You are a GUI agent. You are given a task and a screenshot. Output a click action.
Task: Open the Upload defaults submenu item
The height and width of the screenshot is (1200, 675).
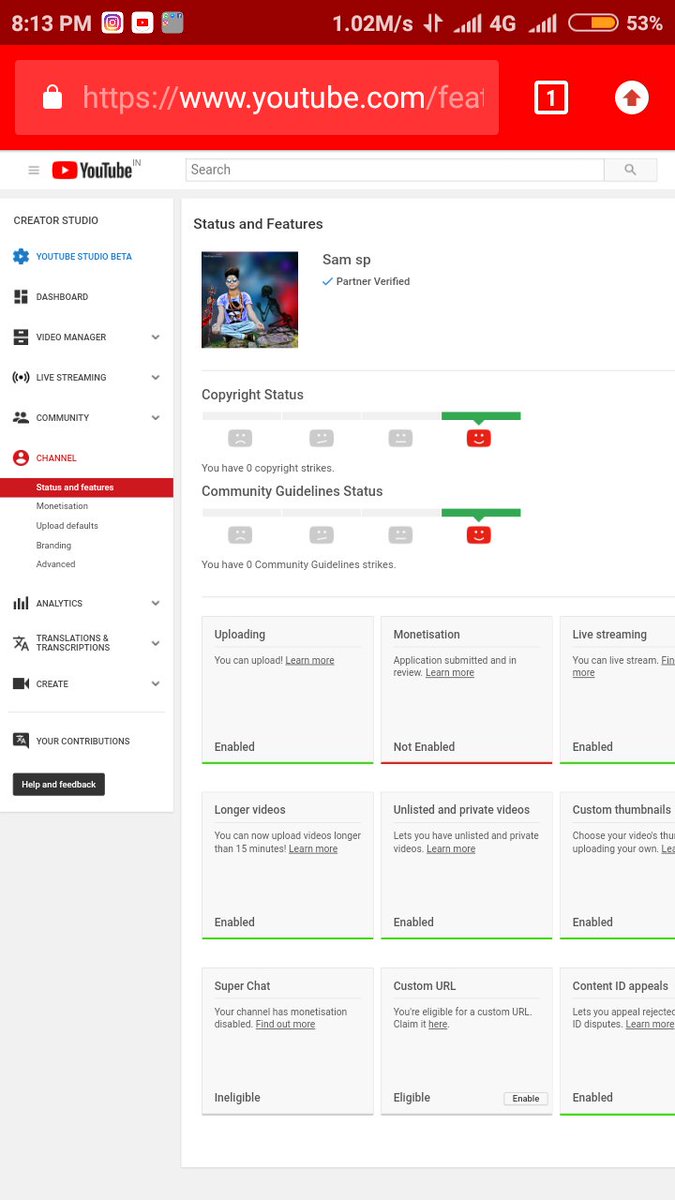click(67, 526)
